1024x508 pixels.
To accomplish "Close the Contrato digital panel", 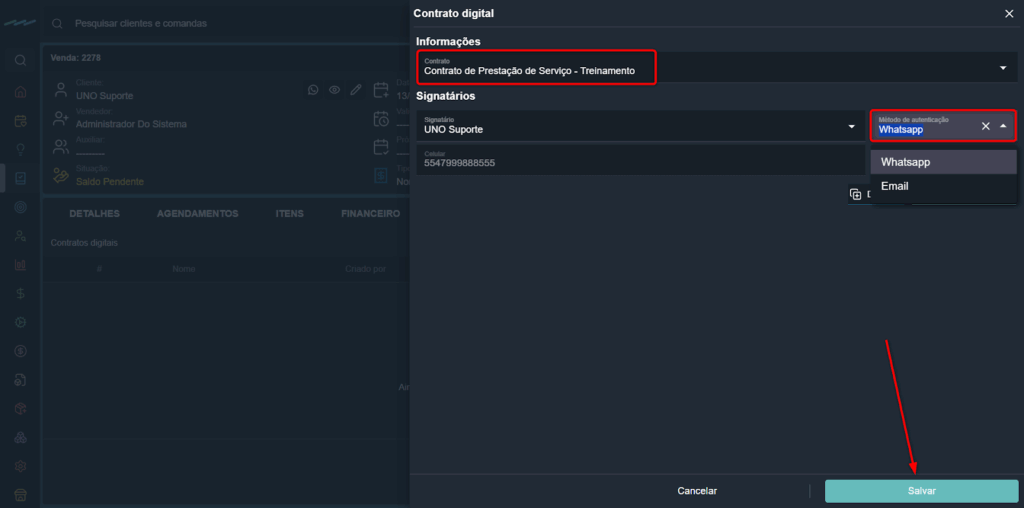I will [1008, 13].
